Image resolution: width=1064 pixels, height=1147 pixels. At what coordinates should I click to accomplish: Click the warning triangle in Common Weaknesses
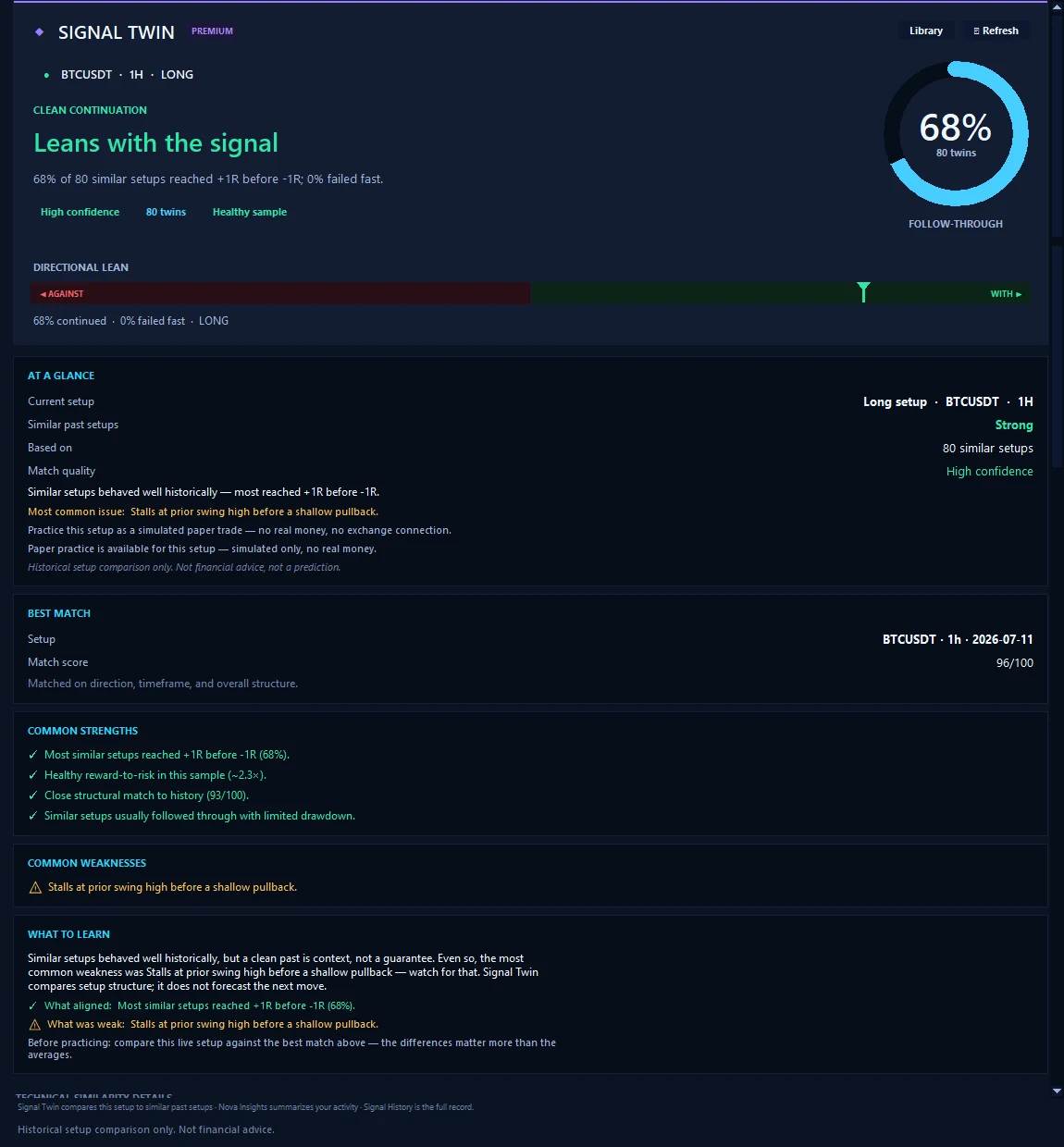pyautogui.click(x=35, y=888)
